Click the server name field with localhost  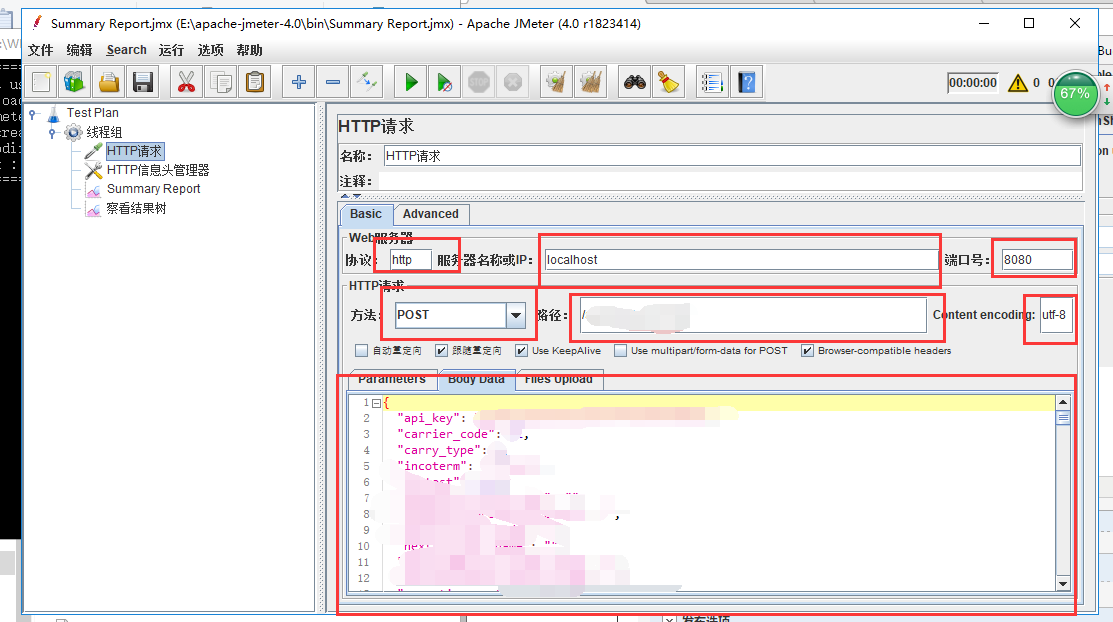pyautogui.click(x=741, y=260)
